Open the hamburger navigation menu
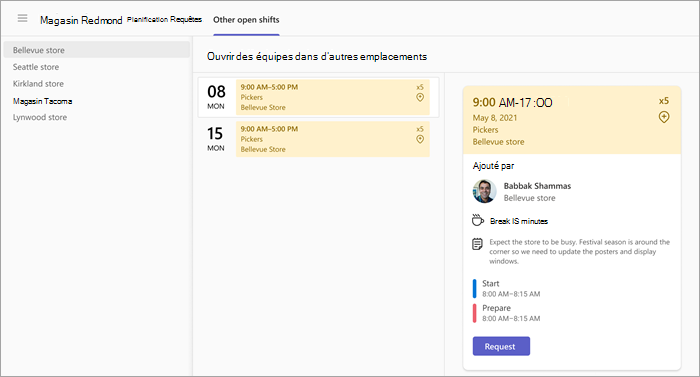This screenshot has width=700, height=377. [22, 18]
